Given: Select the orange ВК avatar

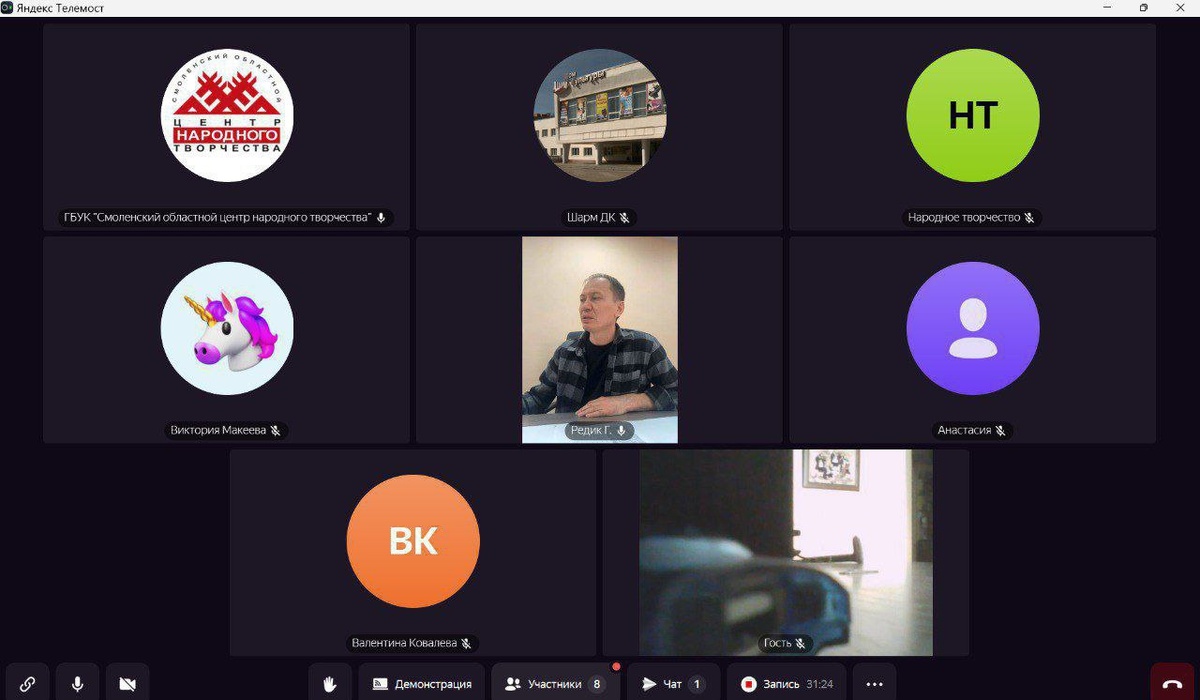Looking at the screenshot, I should click(413, 541).
